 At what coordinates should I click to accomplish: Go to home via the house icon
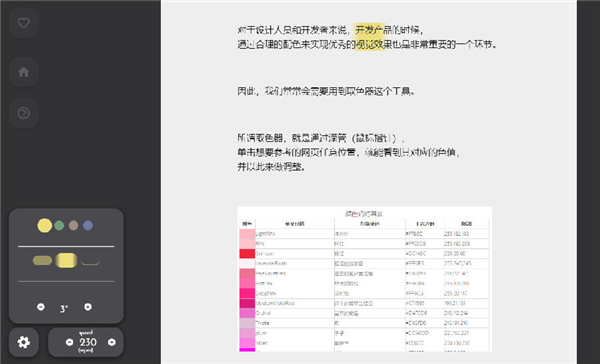(24, 72)
